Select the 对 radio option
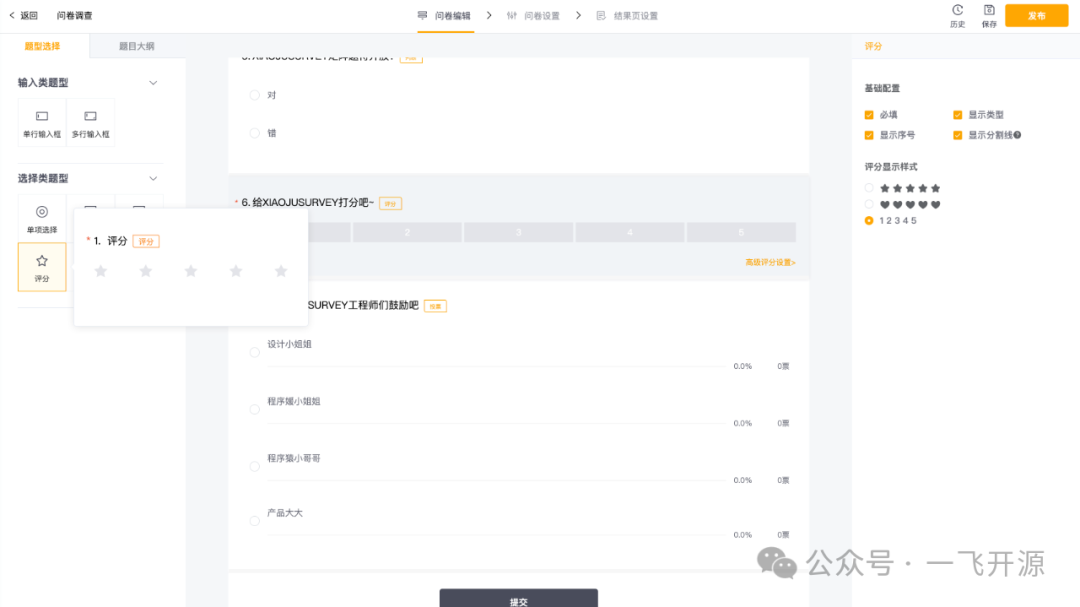1080x607 pixels. tap(255, 95)
